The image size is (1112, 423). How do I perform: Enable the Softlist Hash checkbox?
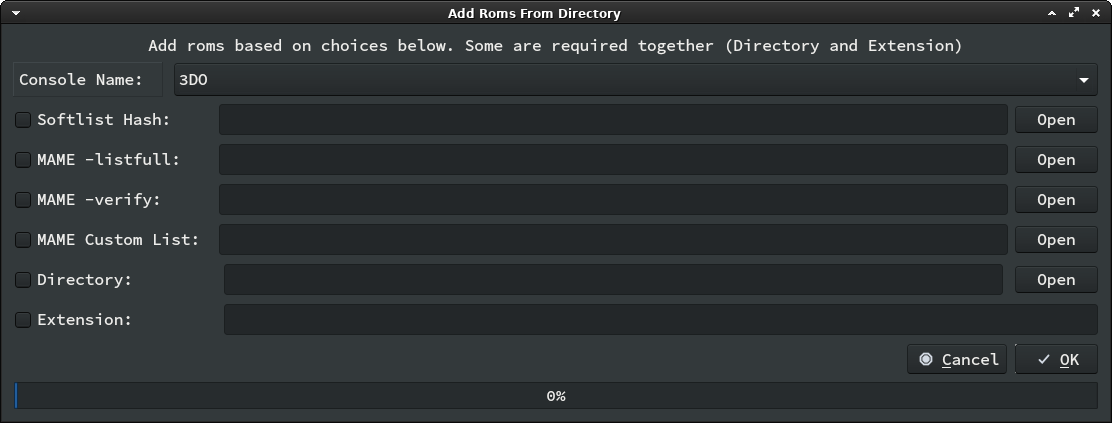(x=23, y=120)
